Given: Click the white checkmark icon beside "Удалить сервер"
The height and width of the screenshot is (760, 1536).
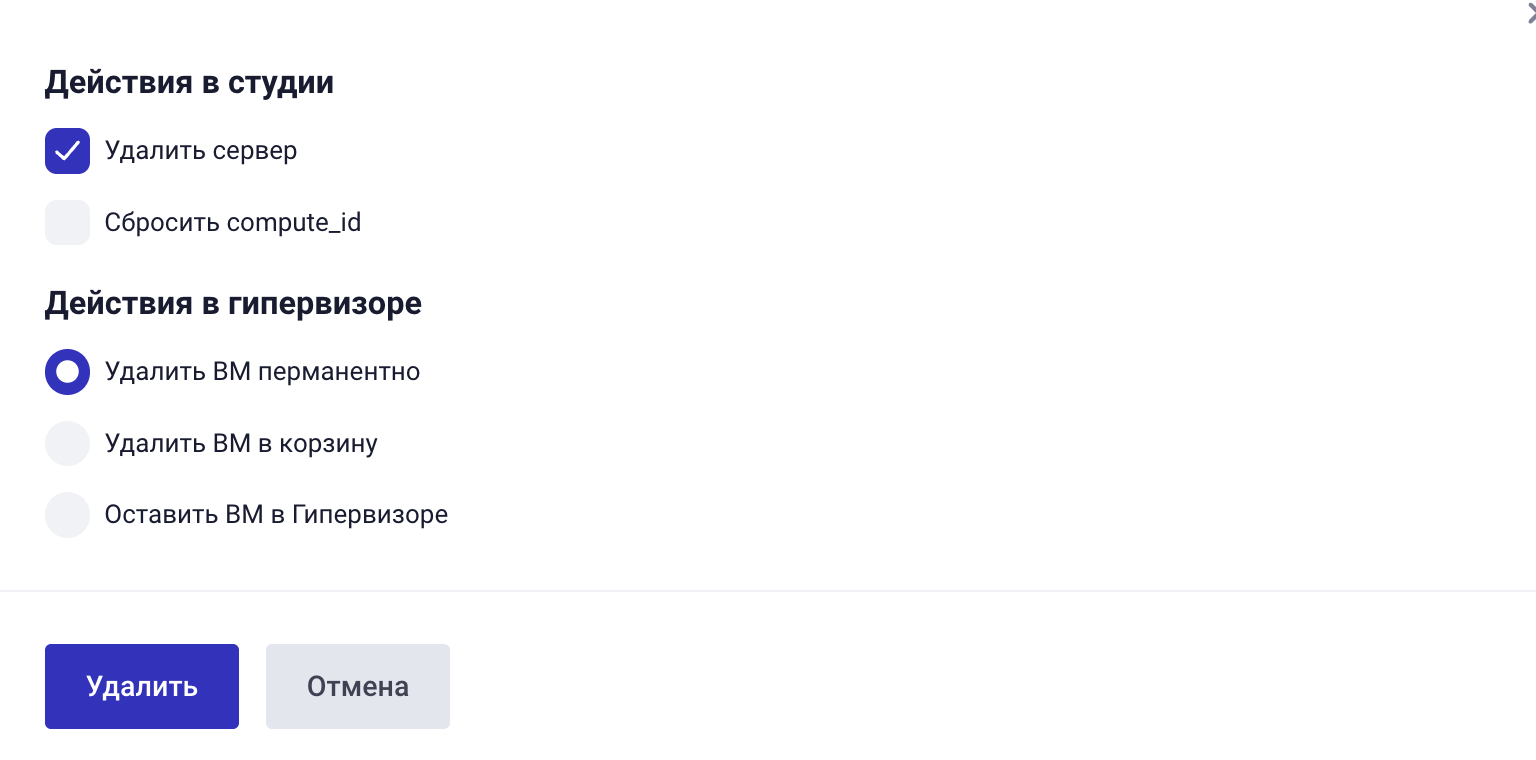Looking at the screenshot, I should click(67, 151).
